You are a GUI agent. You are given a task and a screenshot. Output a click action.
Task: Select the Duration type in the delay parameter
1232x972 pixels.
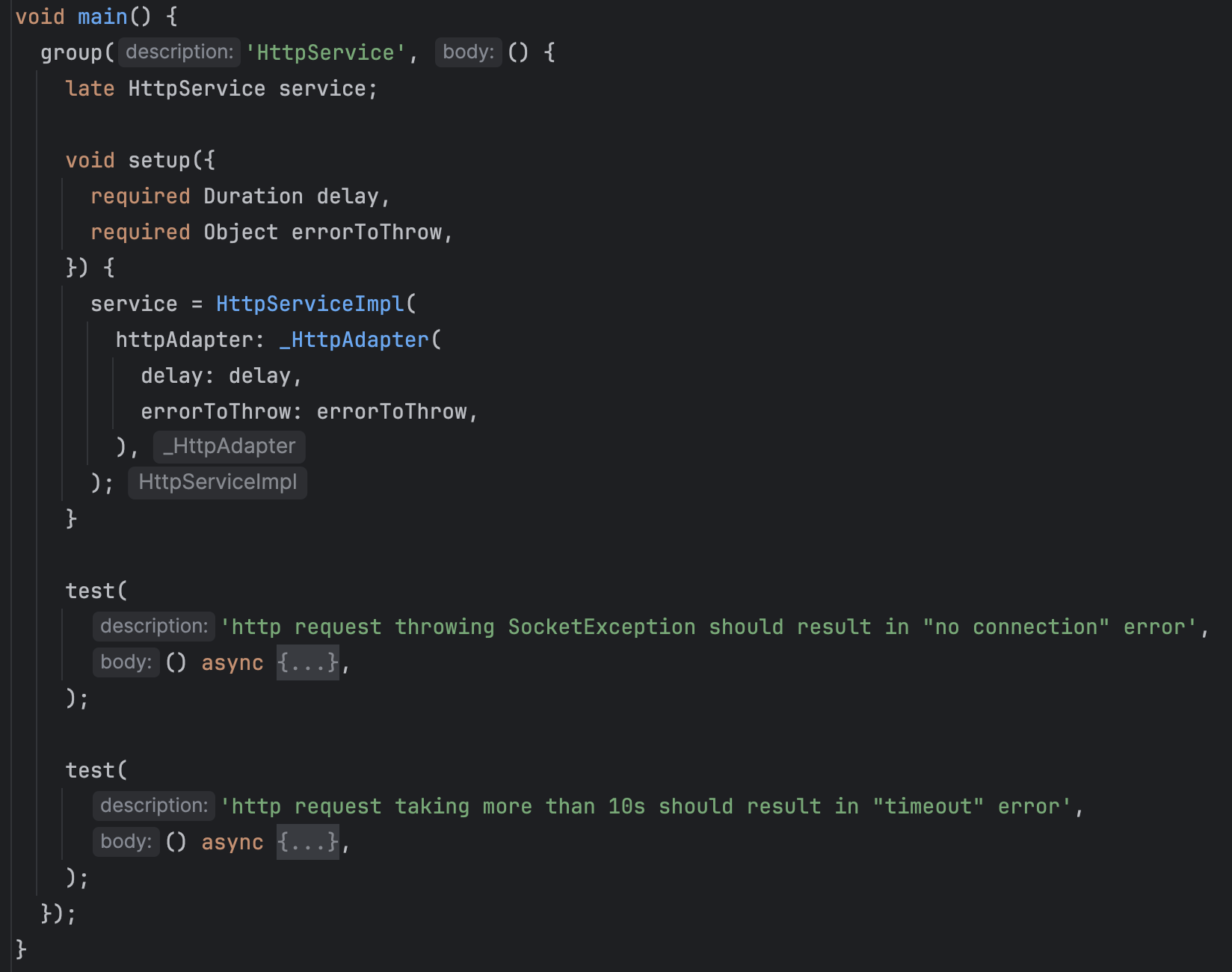tap(253, 195)
